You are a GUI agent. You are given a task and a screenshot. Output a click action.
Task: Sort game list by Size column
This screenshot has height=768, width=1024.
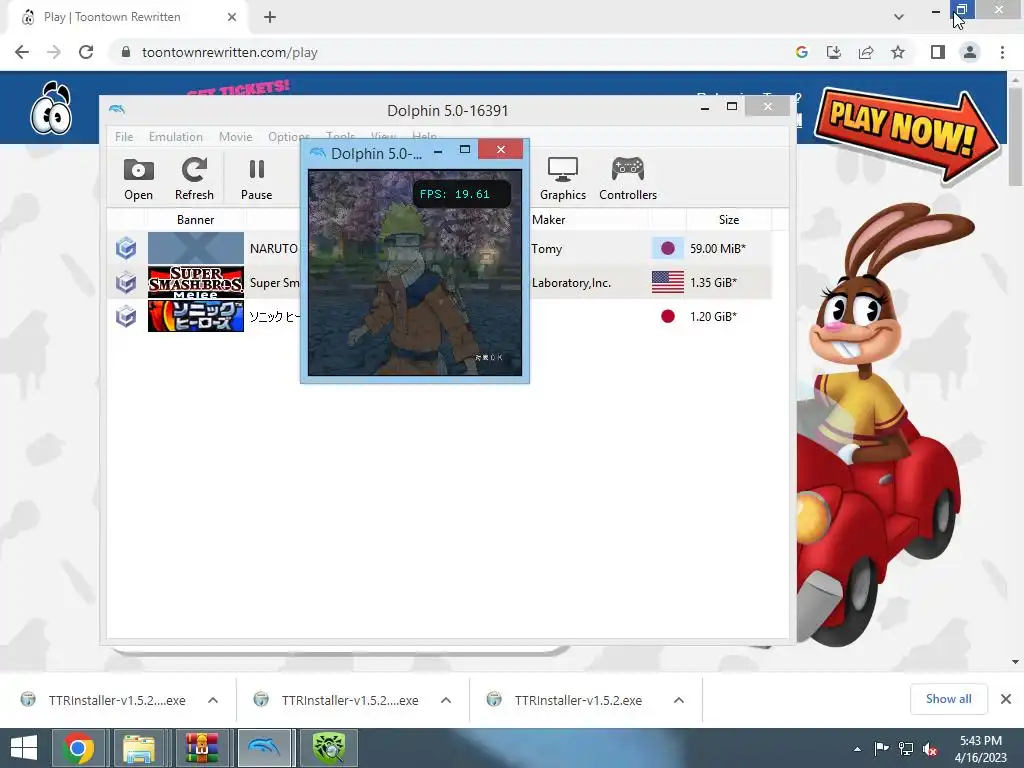tap(729, 219)
